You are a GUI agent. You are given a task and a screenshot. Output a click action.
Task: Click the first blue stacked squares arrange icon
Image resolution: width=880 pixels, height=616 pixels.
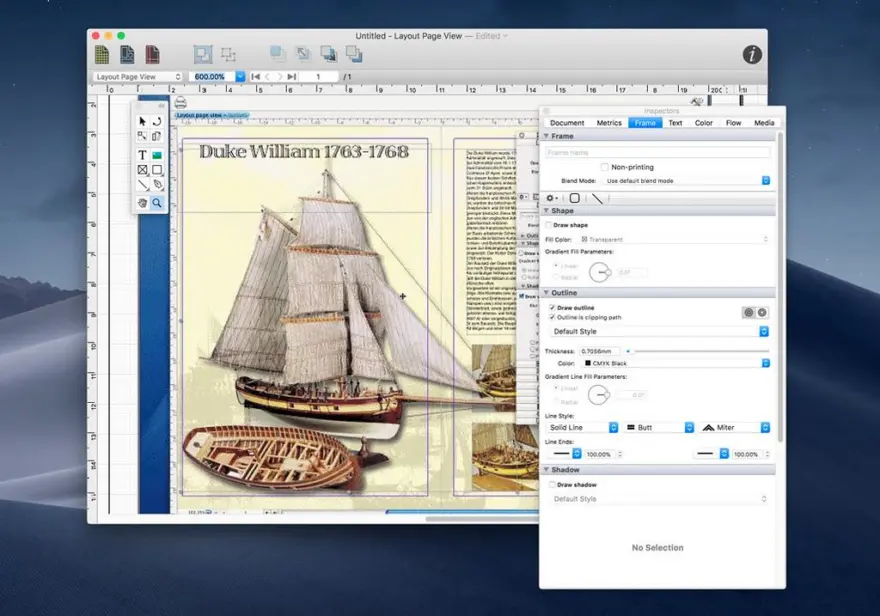tap(277, 54)
